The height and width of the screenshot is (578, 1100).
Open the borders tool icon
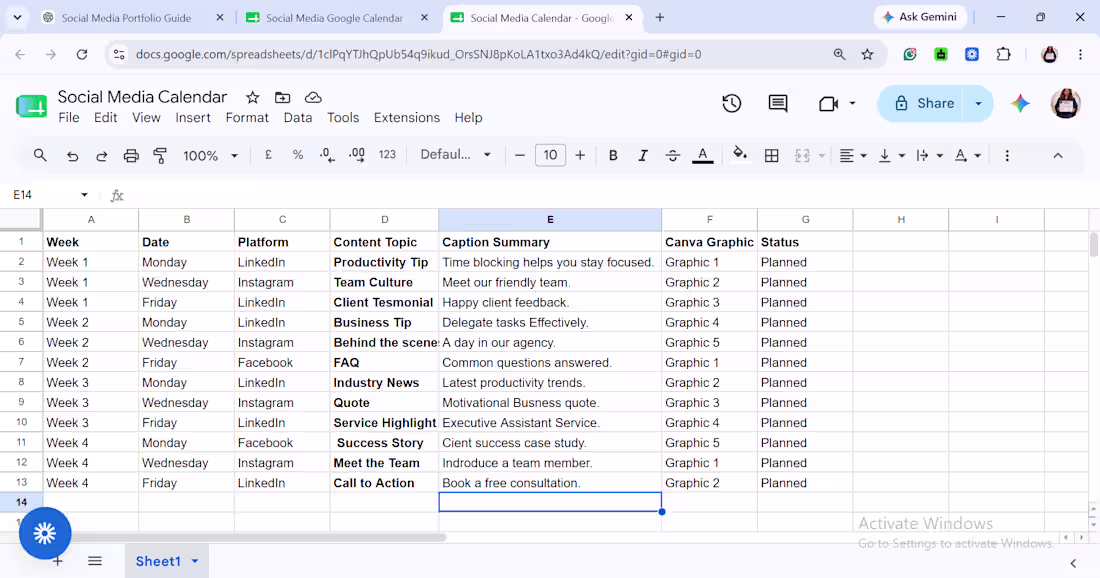click(x=771, y=156)
